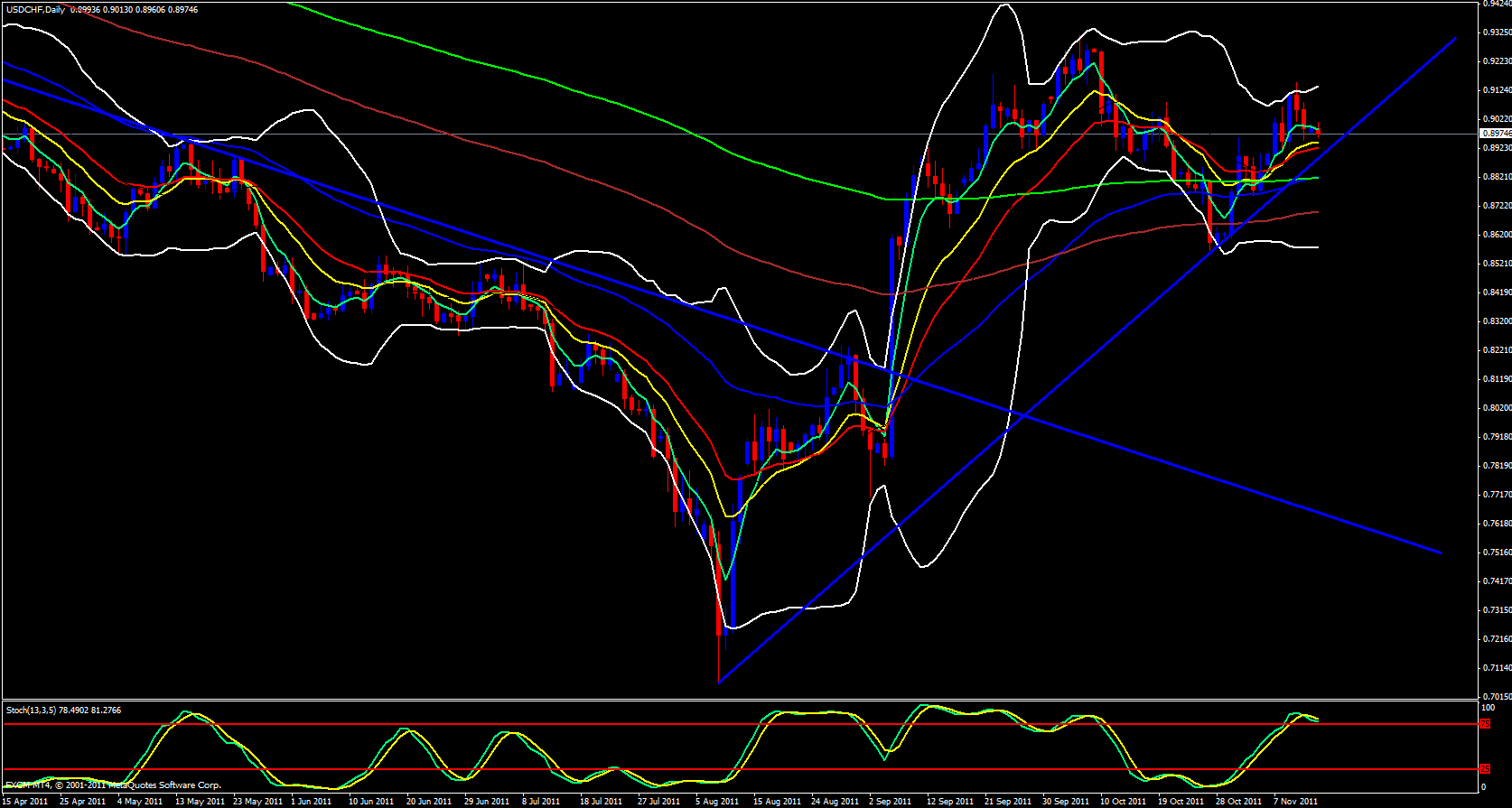Click upper end of rising blue trendline
This screenshot has height=808, width=1512.
(1456, 39)
